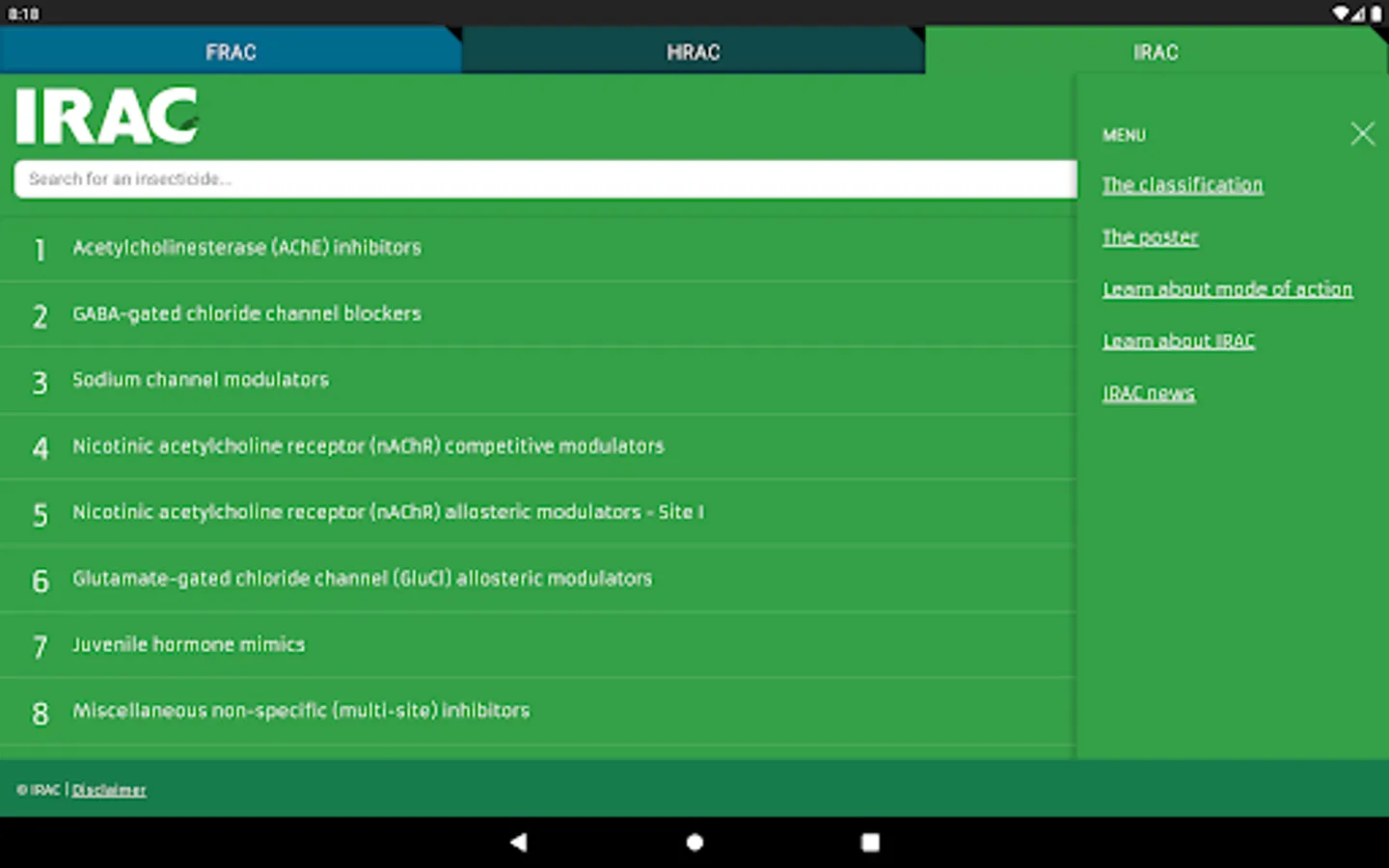Click the insecticide search field
Image resolution: width=1389 pixels, height=868 pixels.
click(545, 179)
